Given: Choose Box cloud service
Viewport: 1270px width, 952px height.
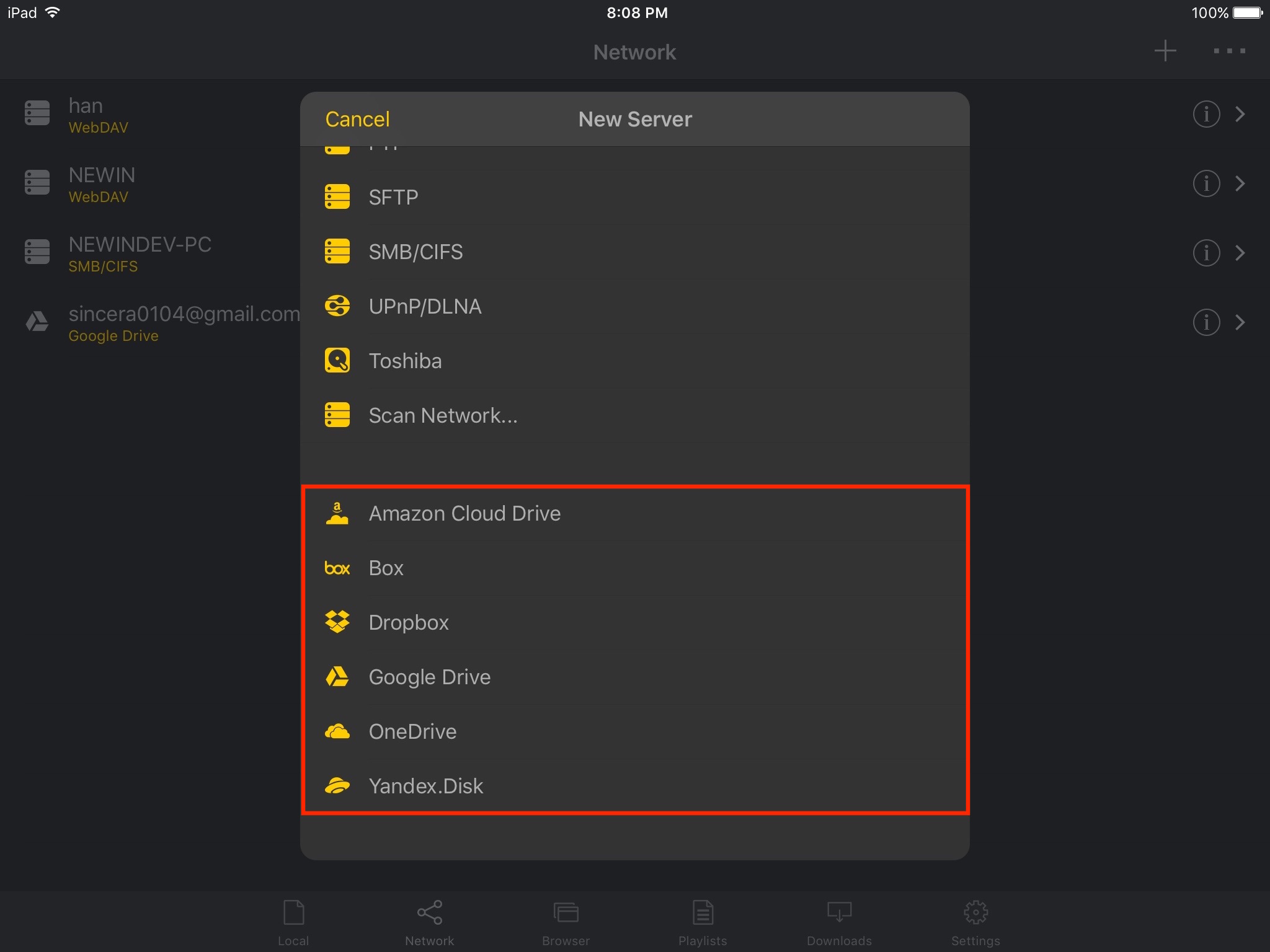Looking at the screenshot, I should coord(635,568).
